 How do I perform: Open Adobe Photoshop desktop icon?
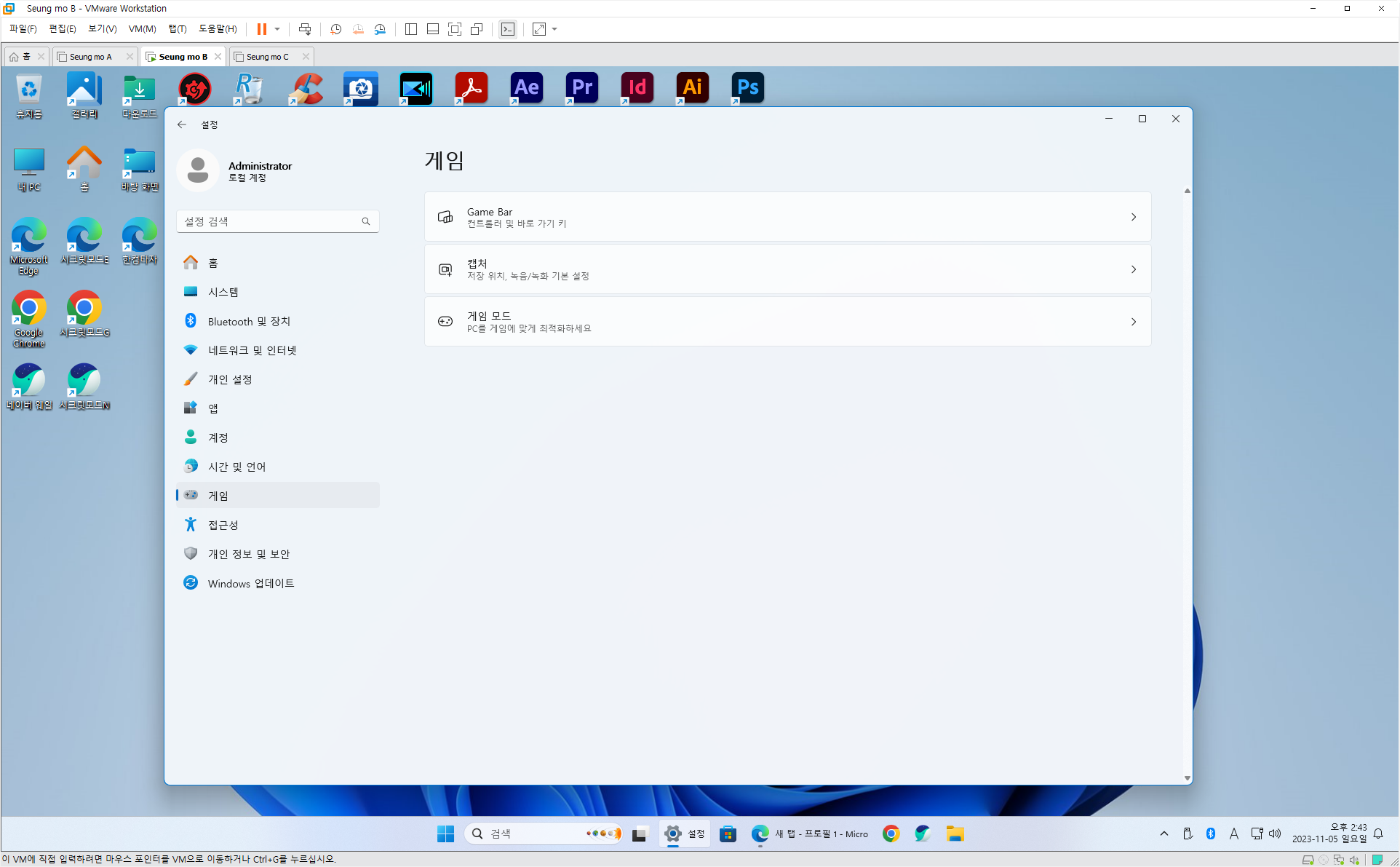click(x=747, y=87)
